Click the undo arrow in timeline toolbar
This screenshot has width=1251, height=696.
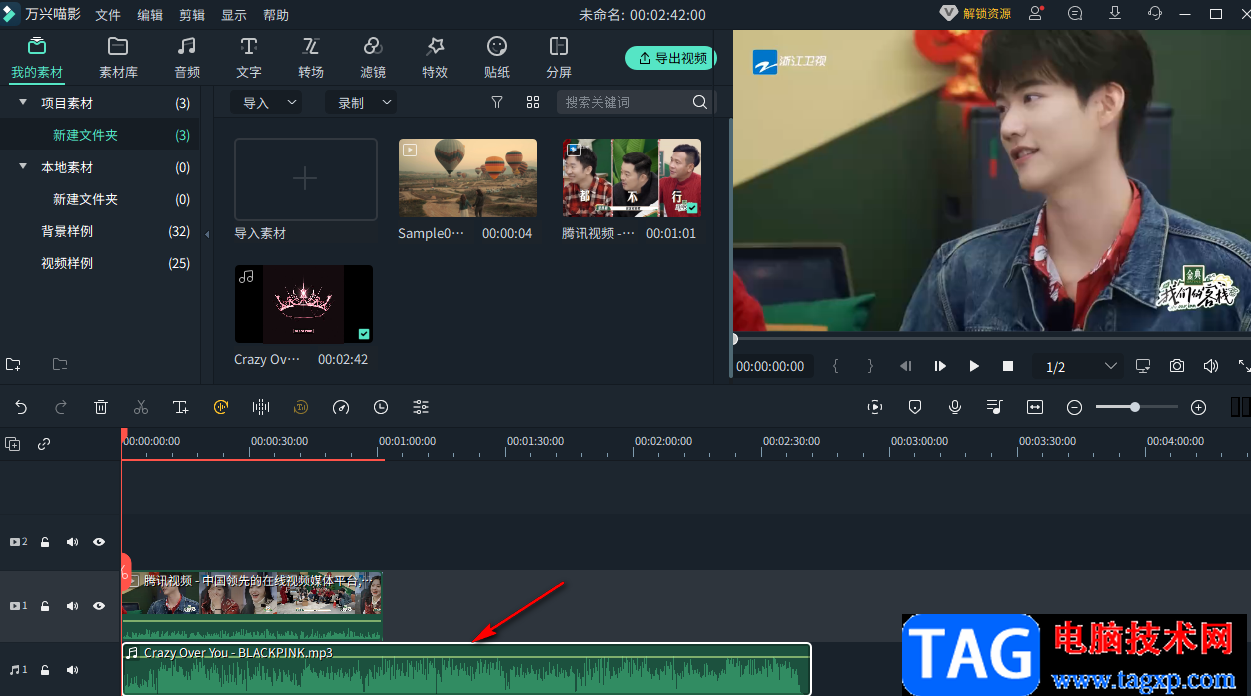(21, 407)
